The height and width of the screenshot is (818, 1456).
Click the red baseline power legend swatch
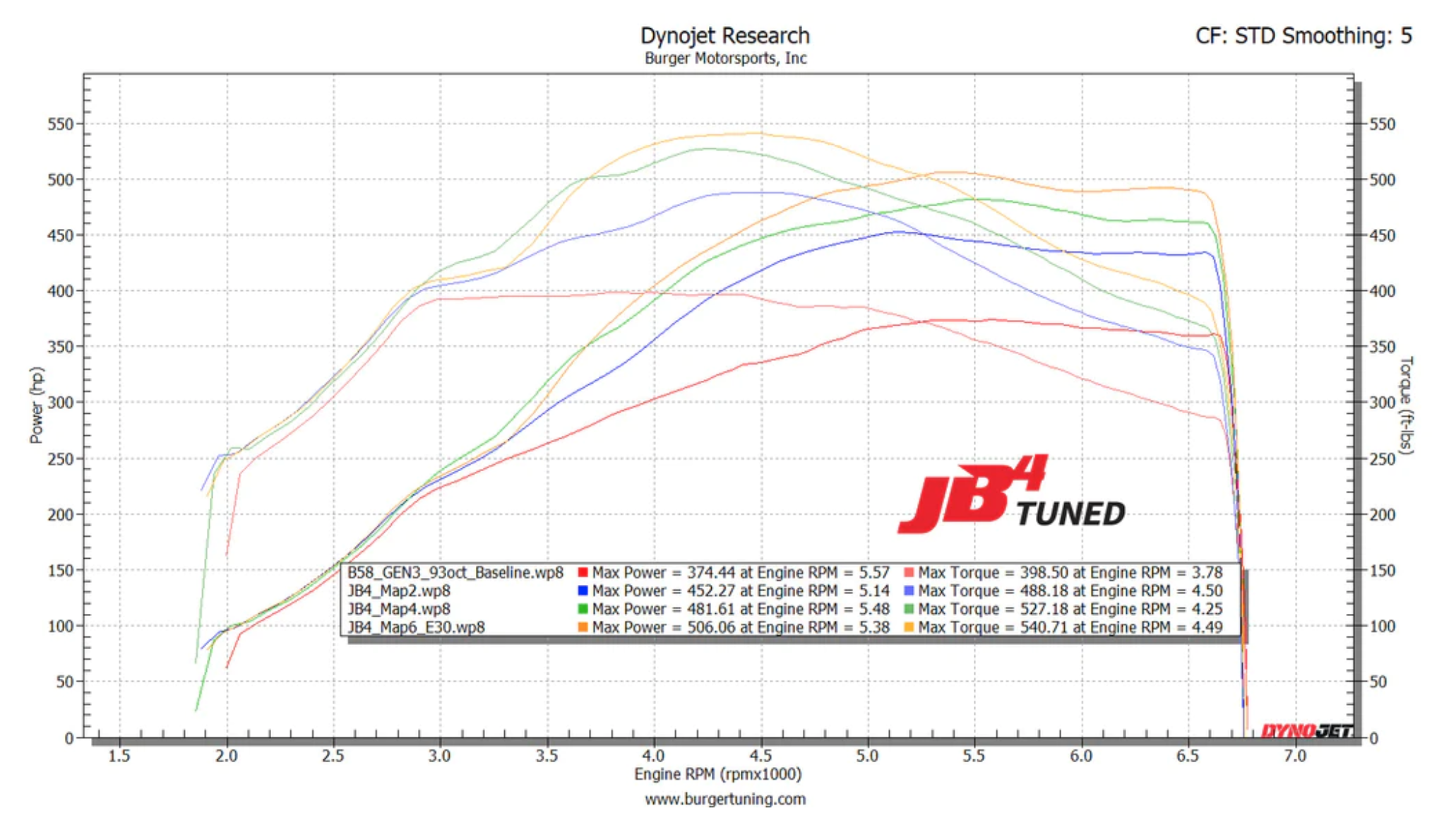point(583,573)
